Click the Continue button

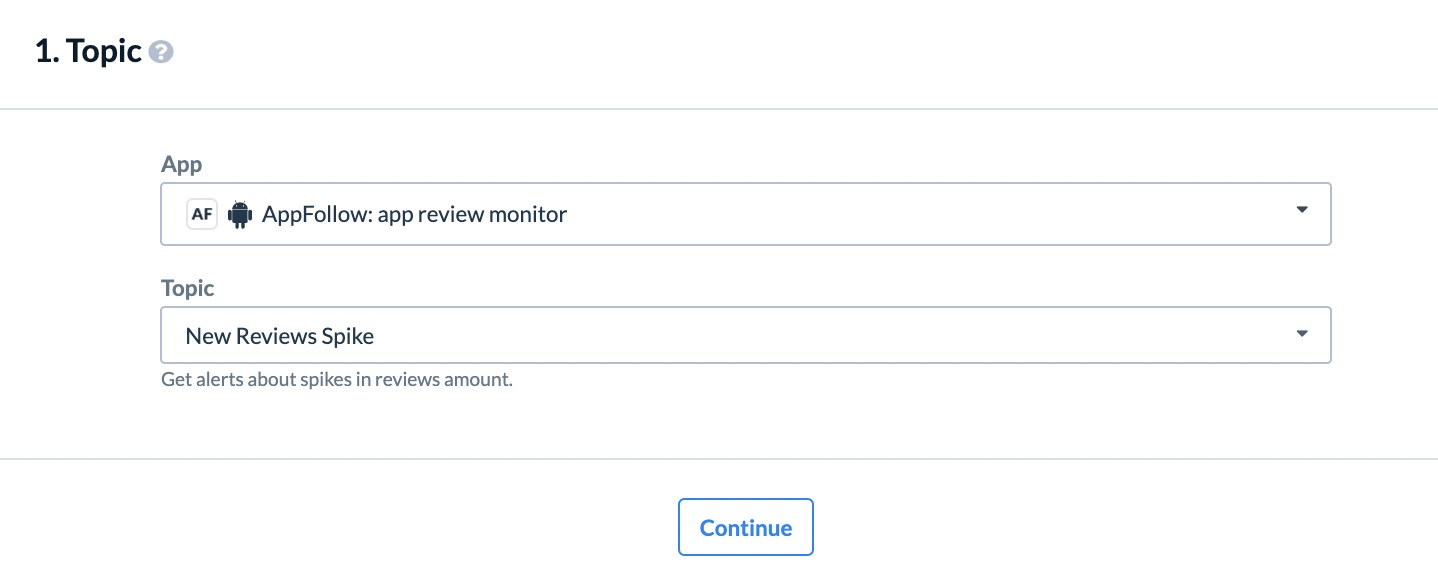746,527
